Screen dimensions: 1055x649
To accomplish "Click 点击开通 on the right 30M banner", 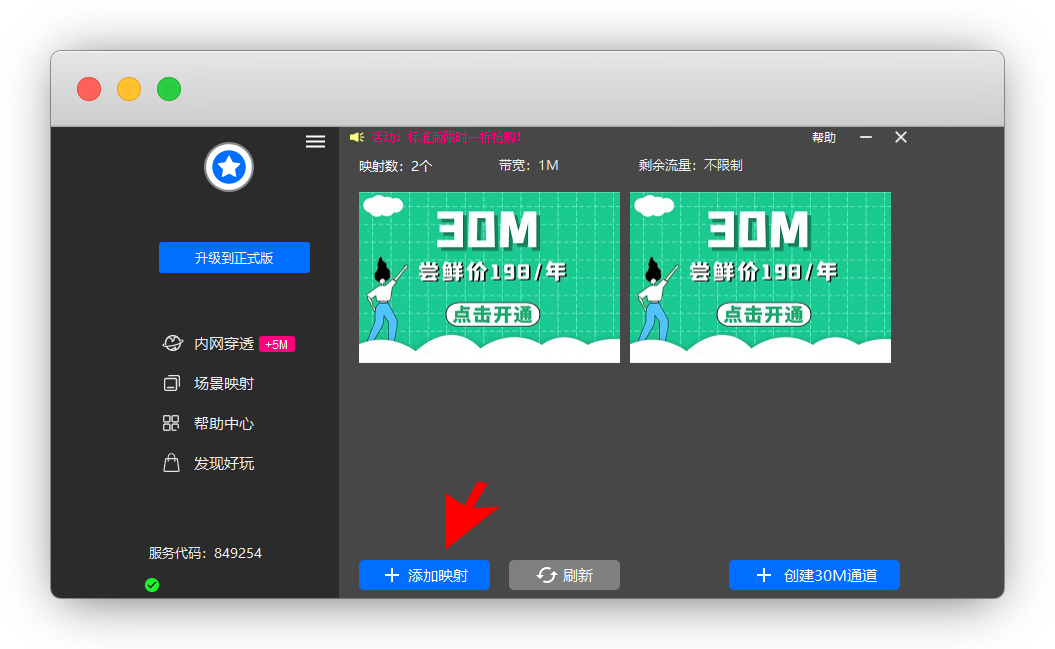I will pyautogui.click(x=763, y=315).
